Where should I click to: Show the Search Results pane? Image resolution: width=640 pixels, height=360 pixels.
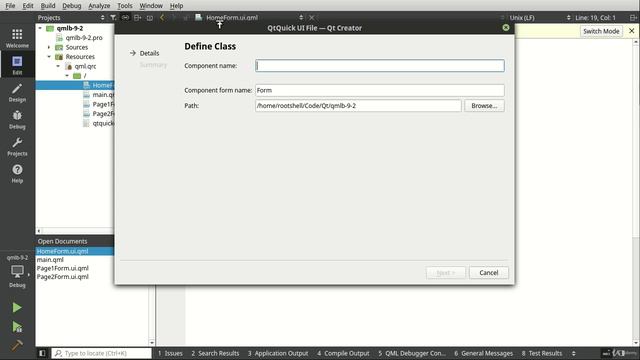215,353
